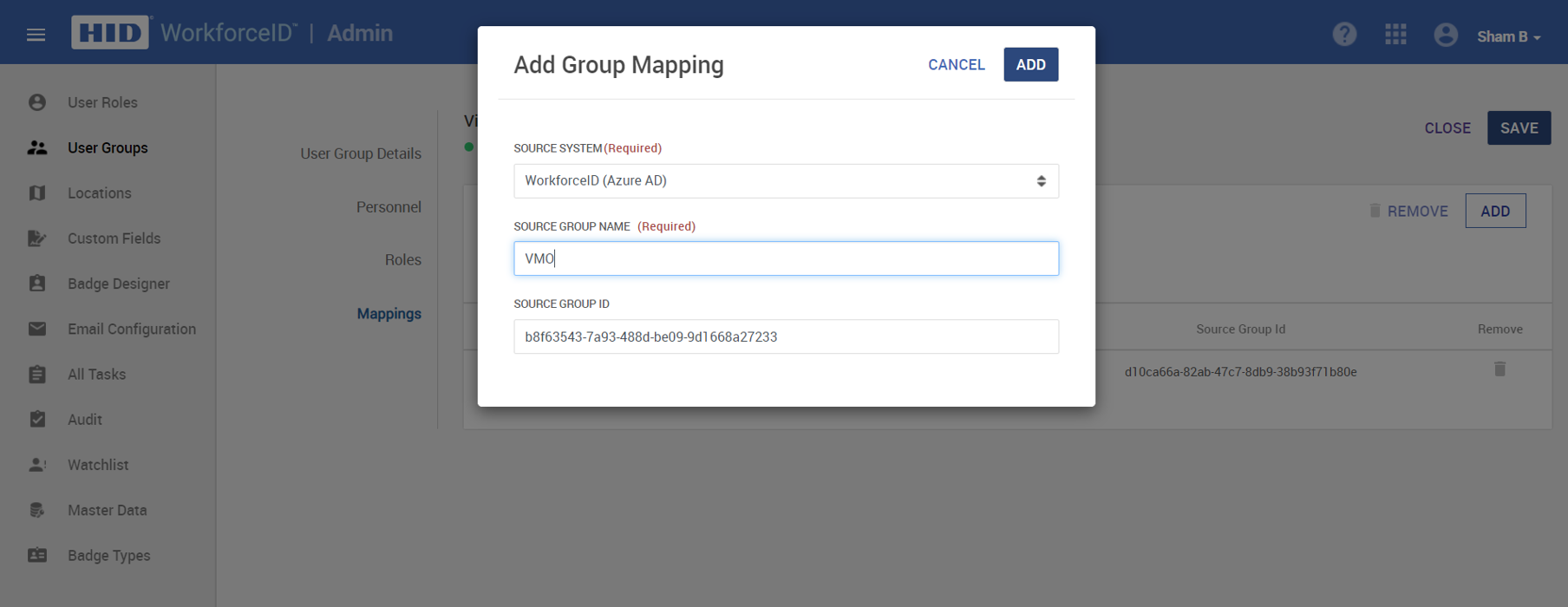Click the Badge Types card icon
Image resolution: width=1568 pixels, height=607 pixels.
point(37,555)
